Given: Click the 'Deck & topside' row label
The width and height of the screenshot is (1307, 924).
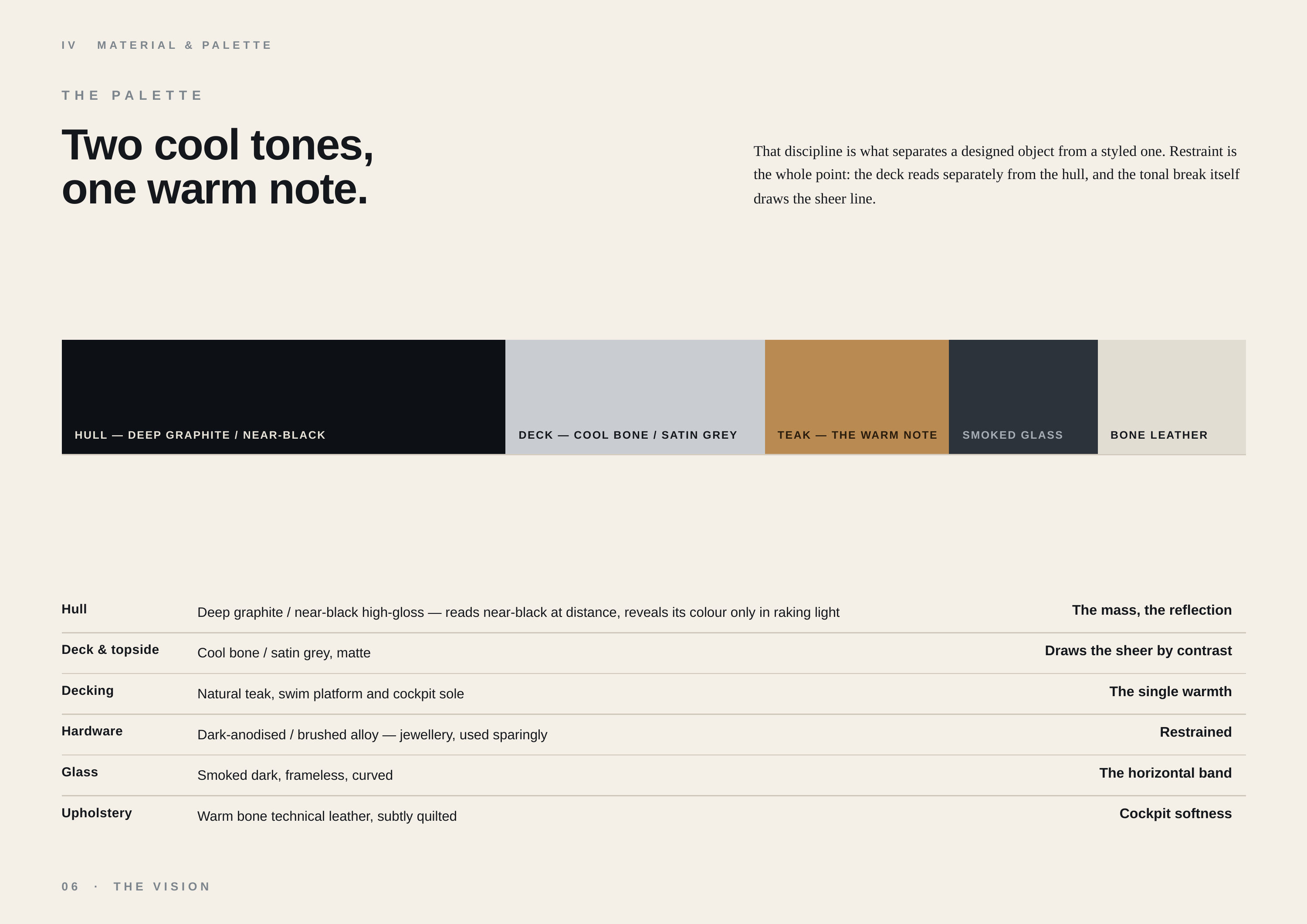Looking at the screenshot, I should 110,650.
